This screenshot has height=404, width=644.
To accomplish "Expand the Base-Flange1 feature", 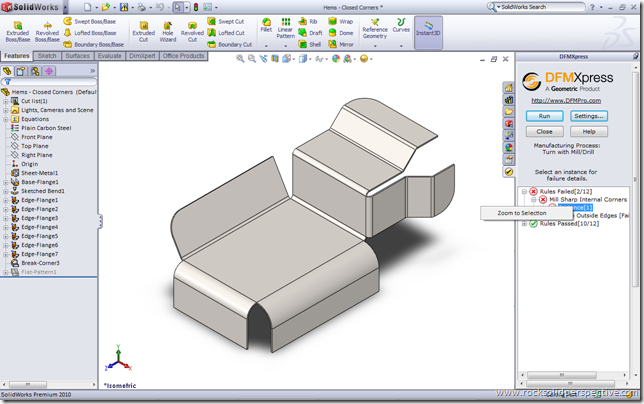I will pos(5,182).
